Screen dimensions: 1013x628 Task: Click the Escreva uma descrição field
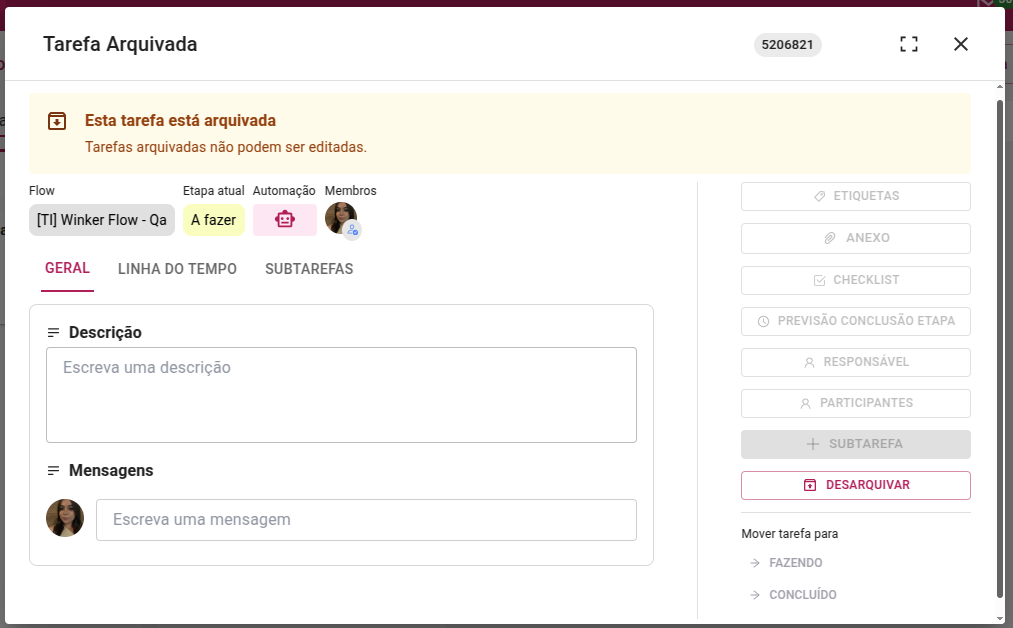341,395
